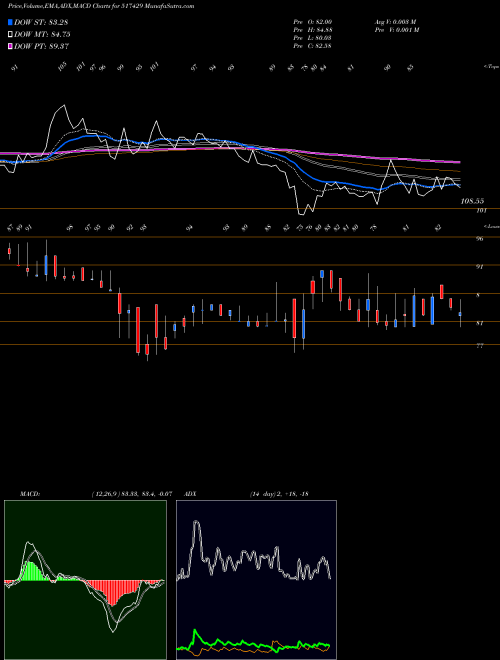The width and height of the screenshot is (500, 660).
Task: Click the 'Pre O: 82.00' open value
Action: pyautogui.click(x=313, y=21)
